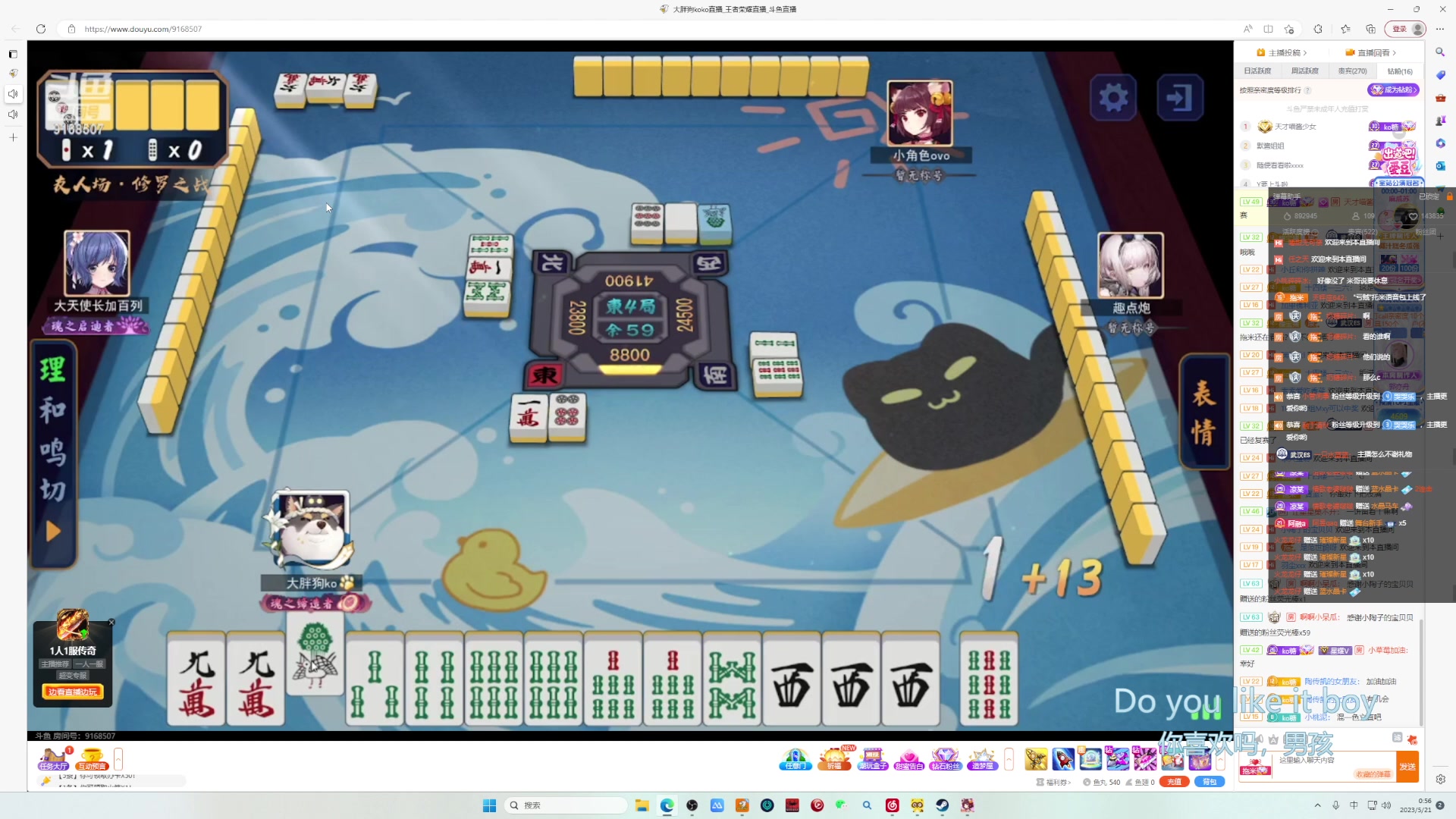Switch to the 贵宾(270) tab
Image resolution: width=1456 pixels, height=819 pixels.
1352,71
